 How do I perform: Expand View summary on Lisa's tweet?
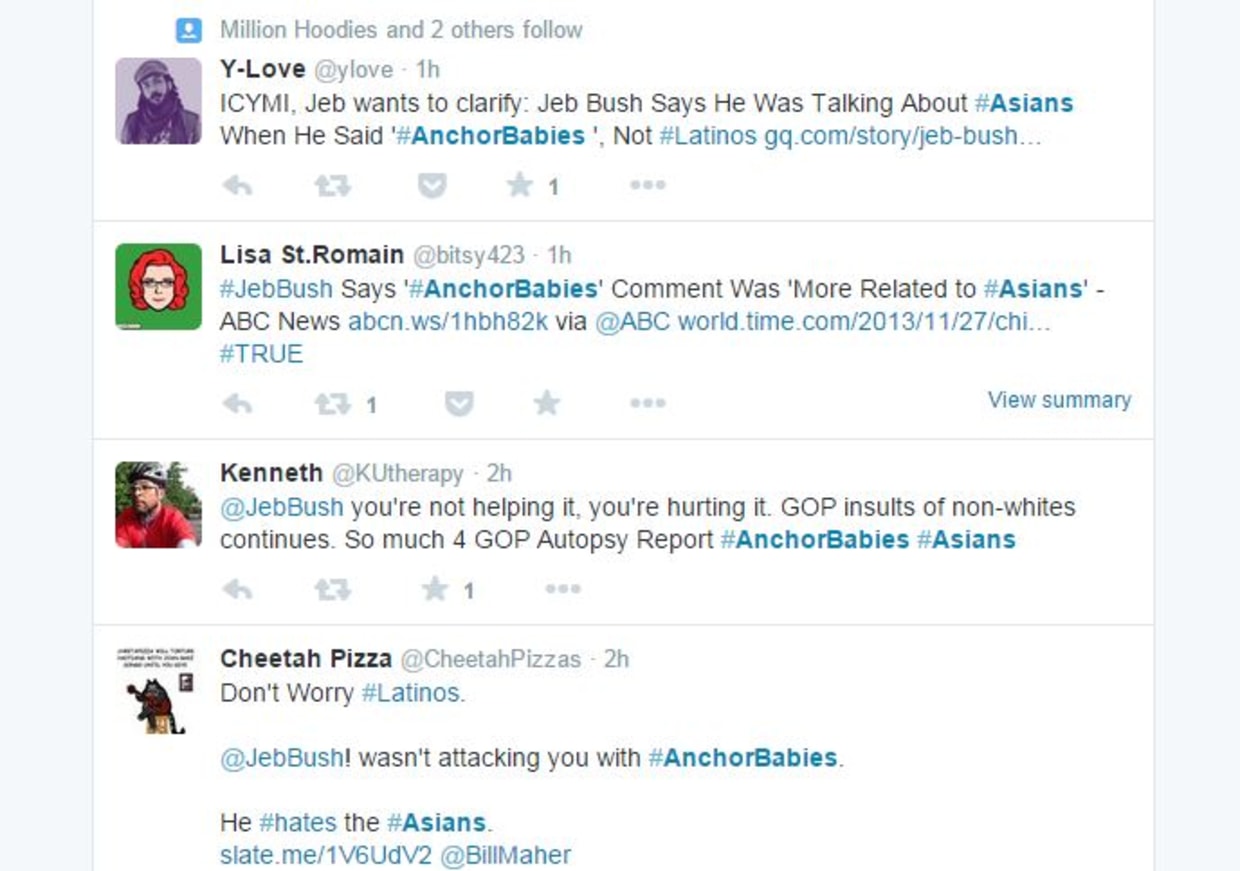click(x=1060, y=400)
